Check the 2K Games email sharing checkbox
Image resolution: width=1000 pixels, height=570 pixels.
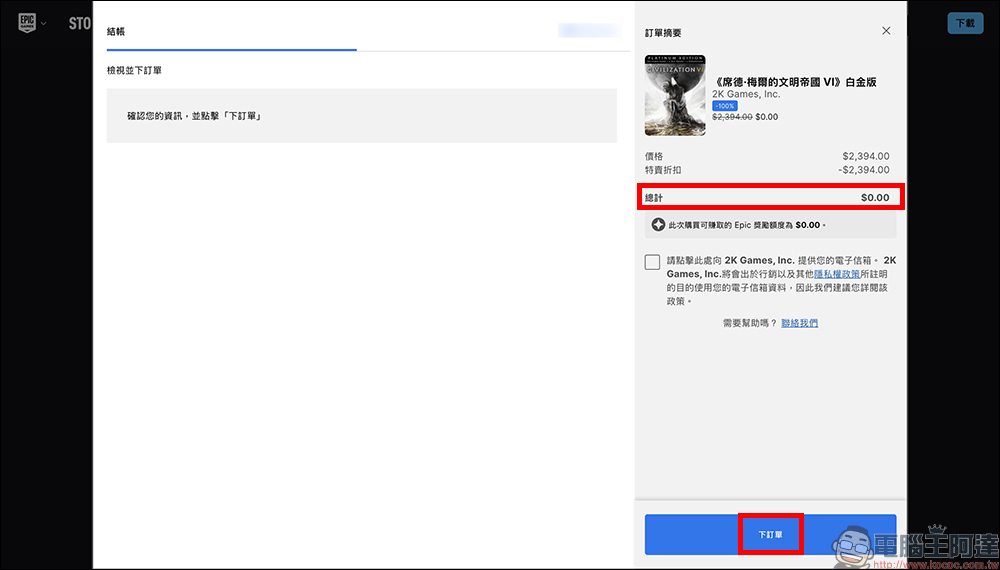pos(652,262)
